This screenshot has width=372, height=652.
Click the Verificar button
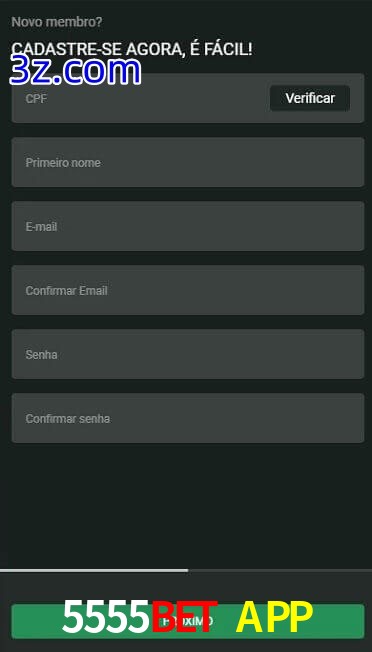(x=310, y=98)
